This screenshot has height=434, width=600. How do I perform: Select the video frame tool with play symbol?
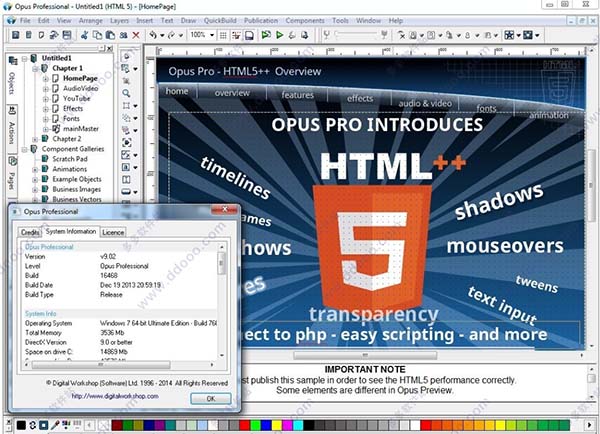[127, 142]
